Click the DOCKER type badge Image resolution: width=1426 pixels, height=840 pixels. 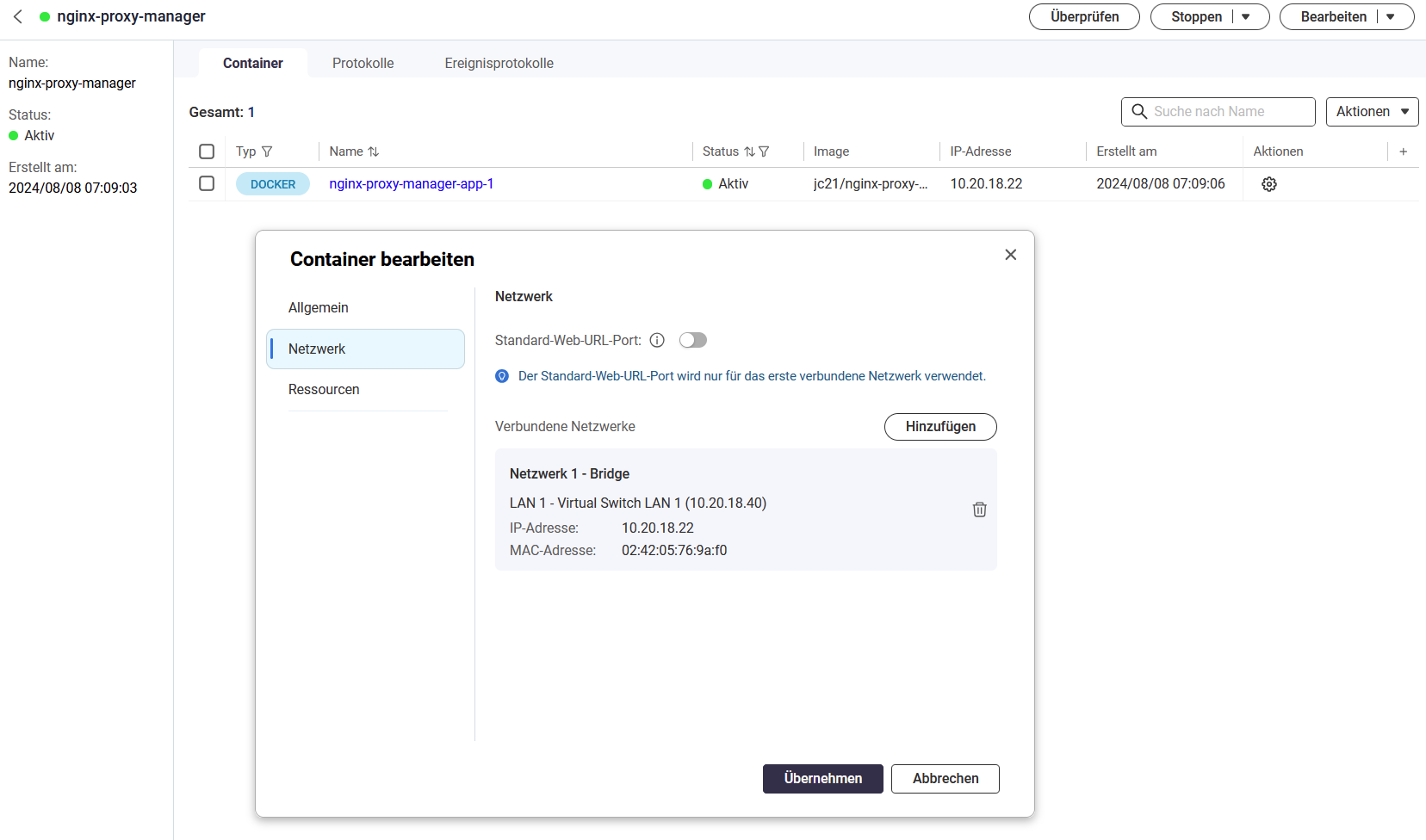tap(273, 184)
